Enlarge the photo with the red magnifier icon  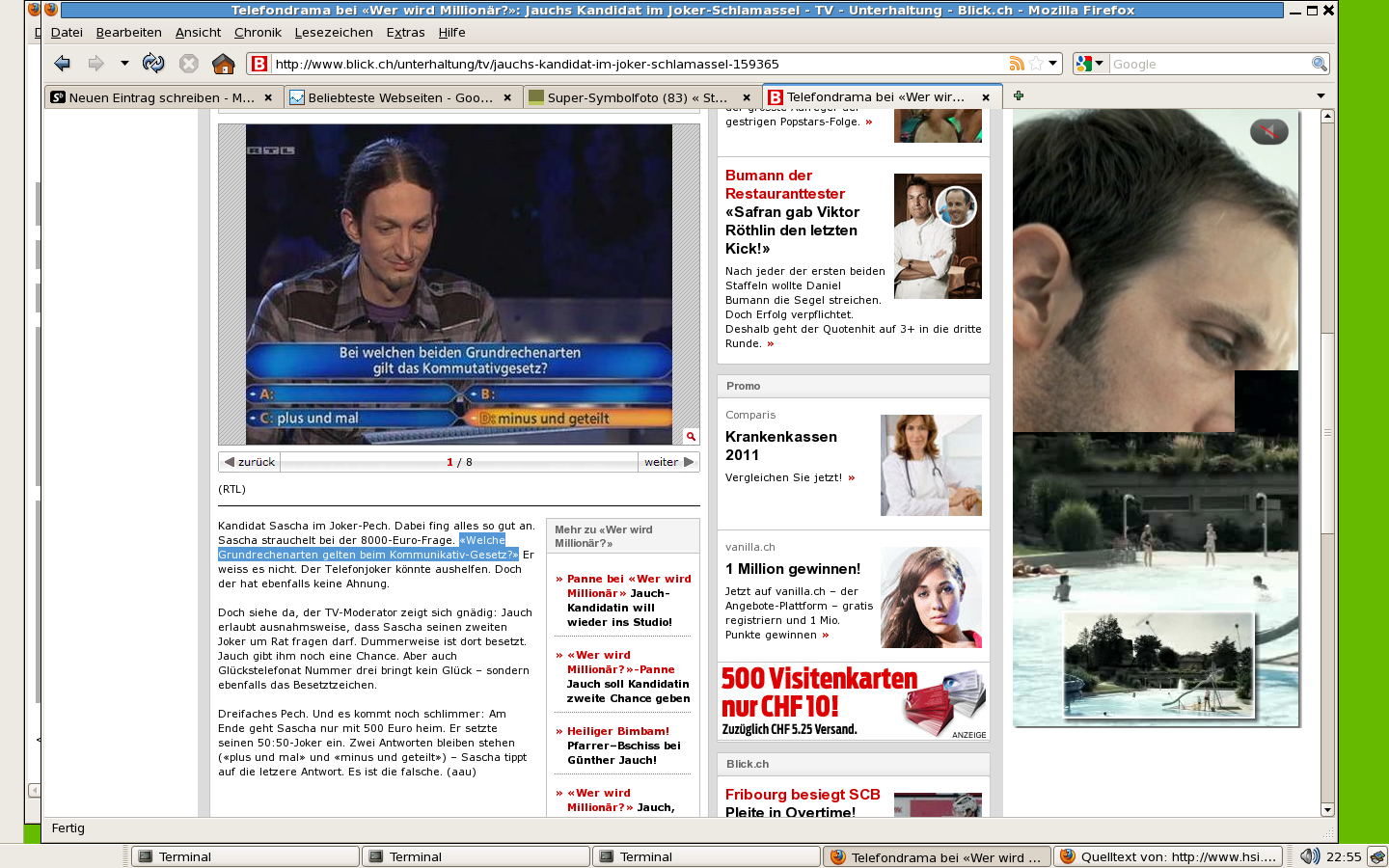691,436
